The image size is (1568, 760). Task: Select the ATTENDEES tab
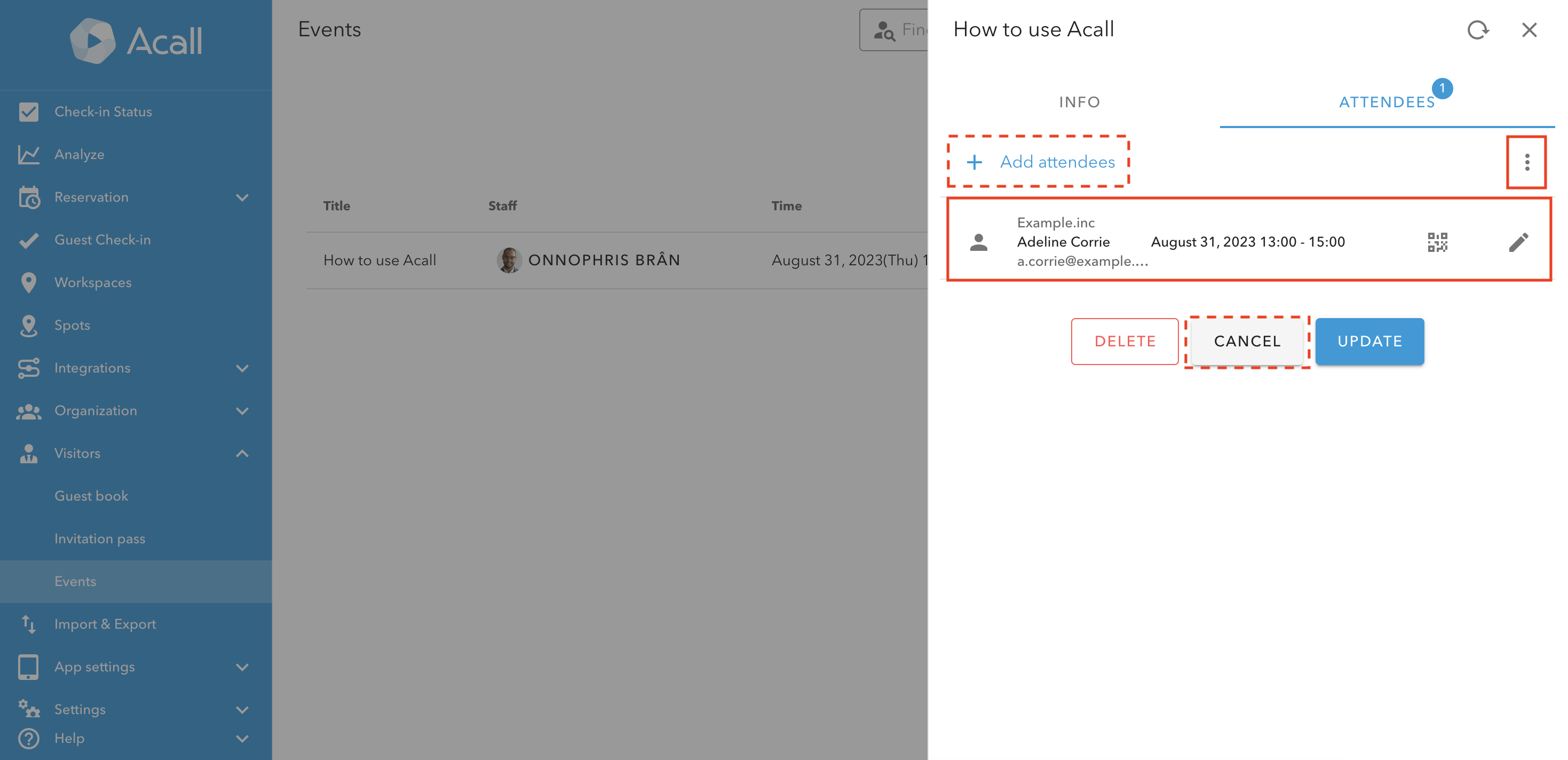coord(1387,102)
